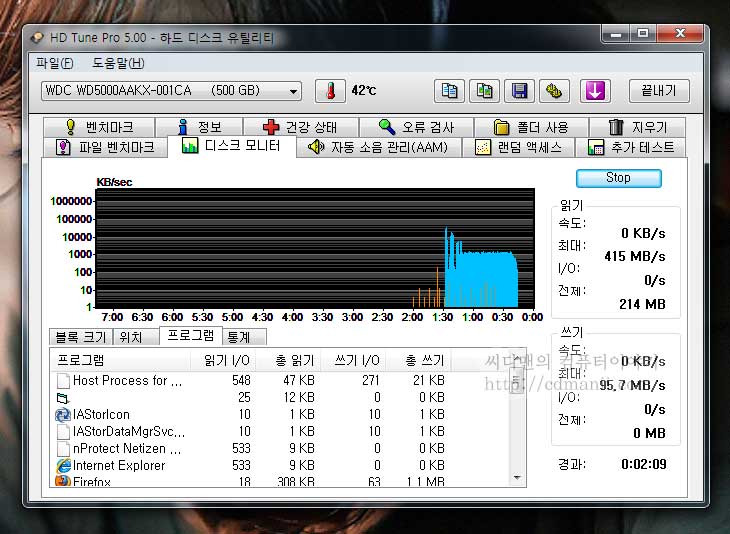
Task: Switch to the 폴더 사용 tab
Action: 531,127
